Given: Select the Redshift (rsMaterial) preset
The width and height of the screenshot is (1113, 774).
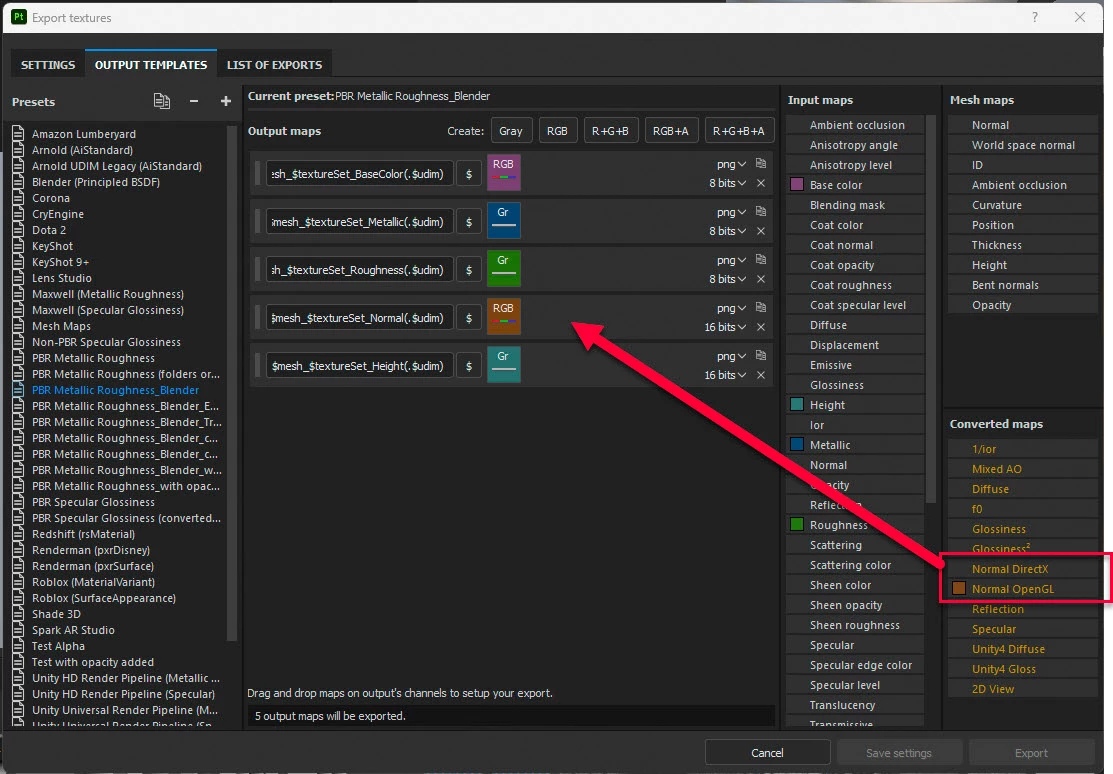Looking at the screenshot, I should coord(83,534).
